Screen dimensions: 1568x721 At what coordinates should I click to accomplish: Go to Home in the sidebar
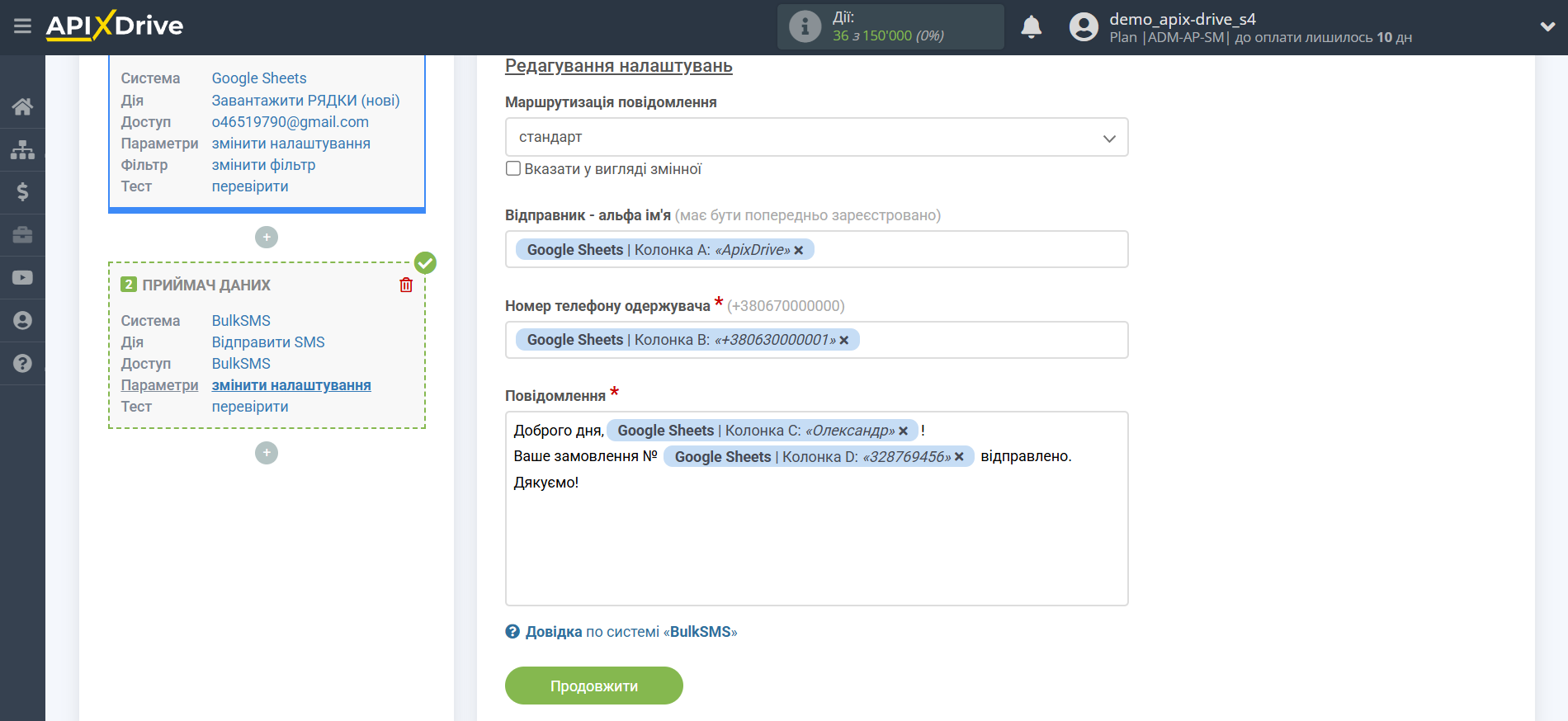pyautogui.click(x=22, y=106)
